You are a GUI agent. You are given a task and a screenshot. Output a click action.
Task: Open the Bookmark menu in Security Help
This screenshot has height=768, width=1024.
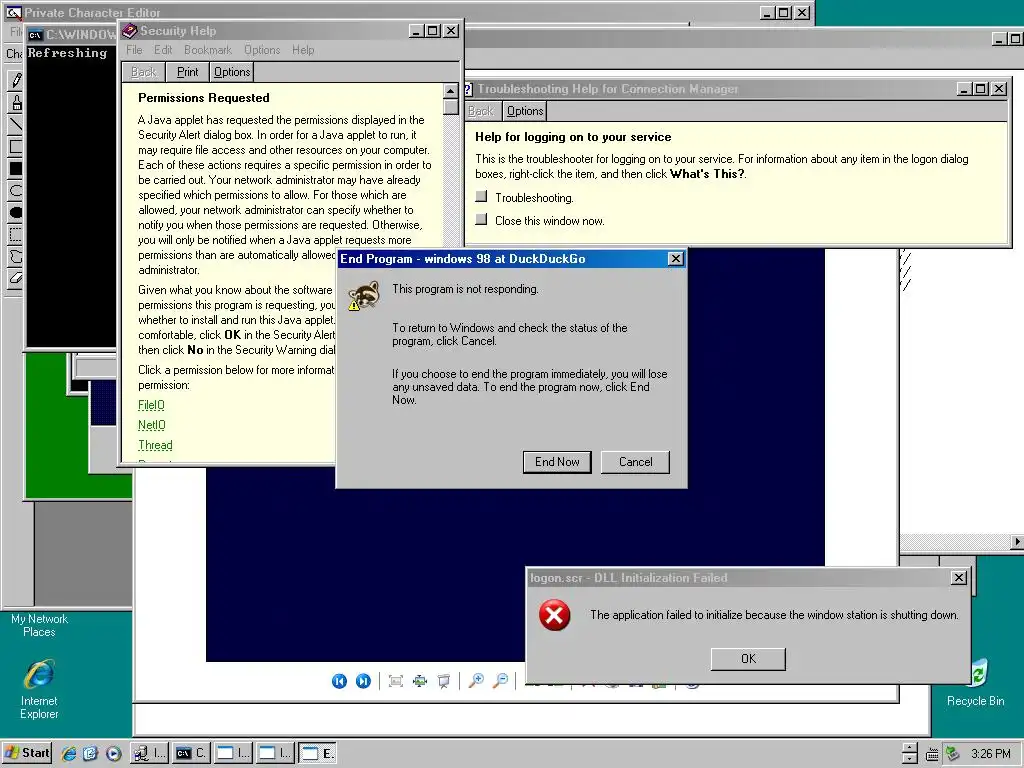(208, 50)
